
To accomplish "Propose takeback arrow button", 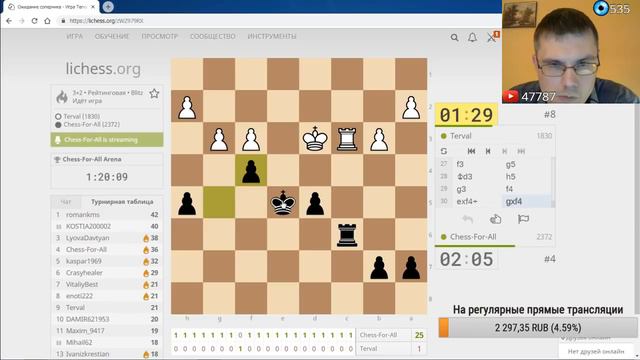I will tap(468, 219).
